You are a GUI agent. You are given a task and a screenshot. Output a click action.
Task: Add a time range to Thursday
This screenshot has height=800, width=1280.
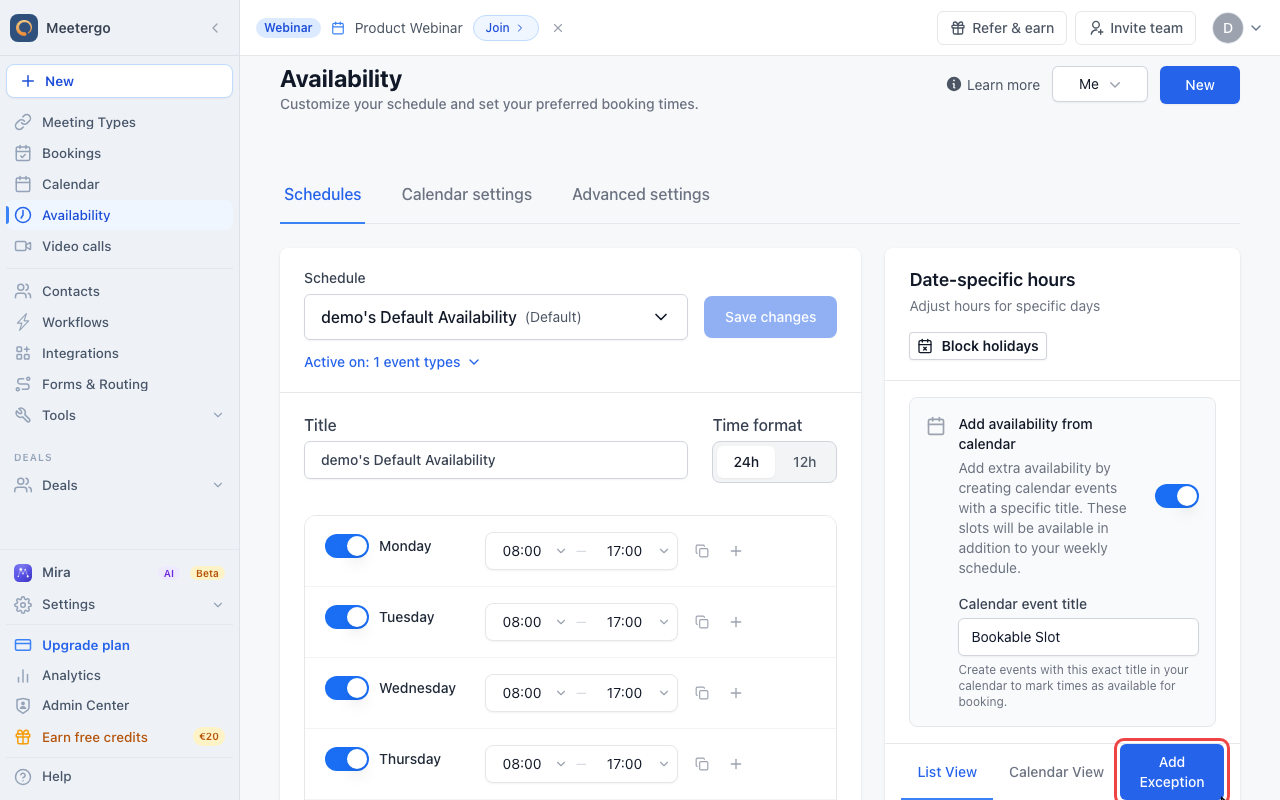click(736, 764)
